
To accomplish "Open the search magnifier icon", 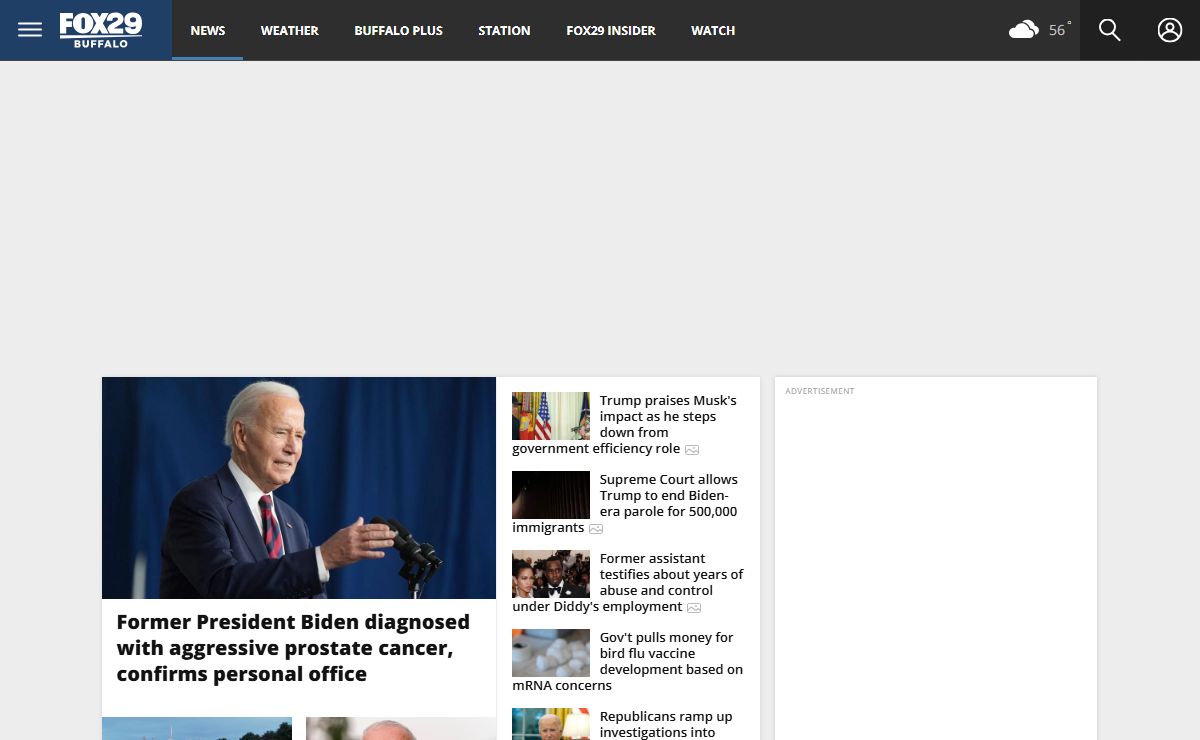I will click(x=1110, y=30).
